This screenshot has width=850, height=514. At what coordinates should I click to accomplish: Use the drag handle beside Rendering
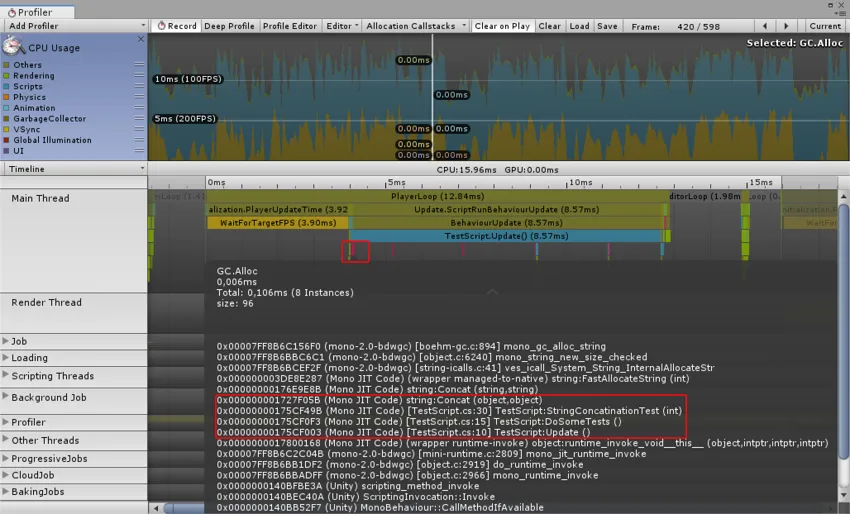pos(139,75)
